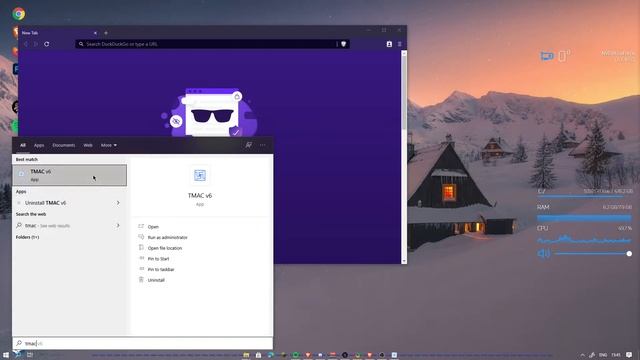
Task: Click the scroll down arrow in browser window
Action: tap(404, 261)
